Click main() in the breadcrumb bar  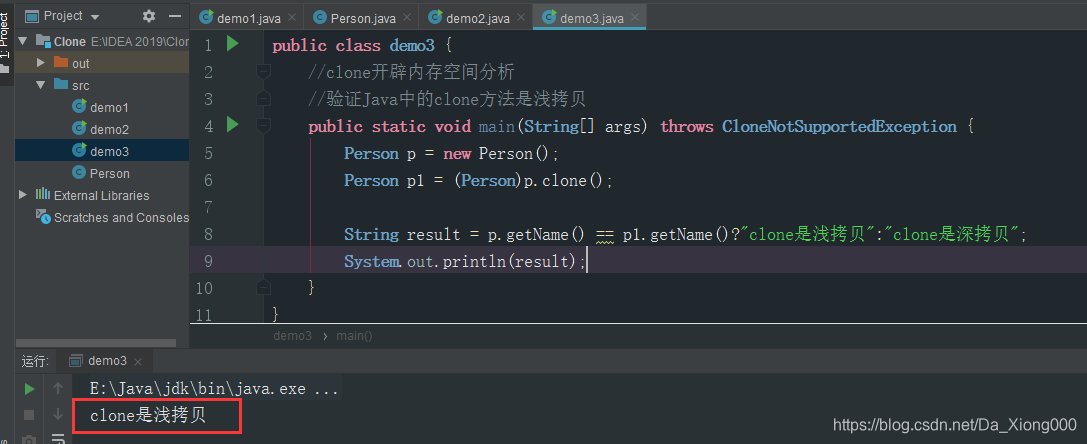(x=354, y=336)
